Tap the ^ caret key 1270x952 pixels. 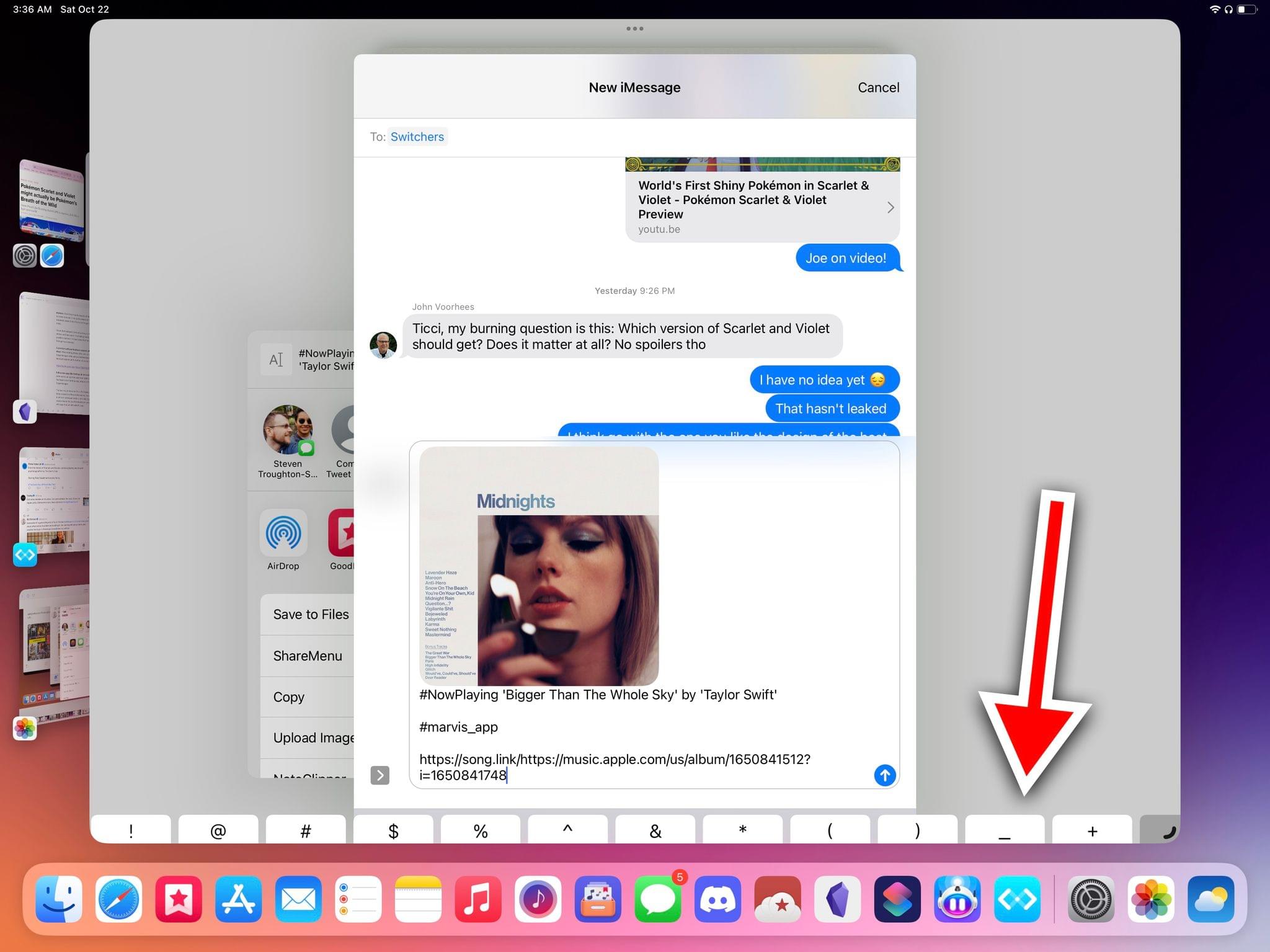568,830
